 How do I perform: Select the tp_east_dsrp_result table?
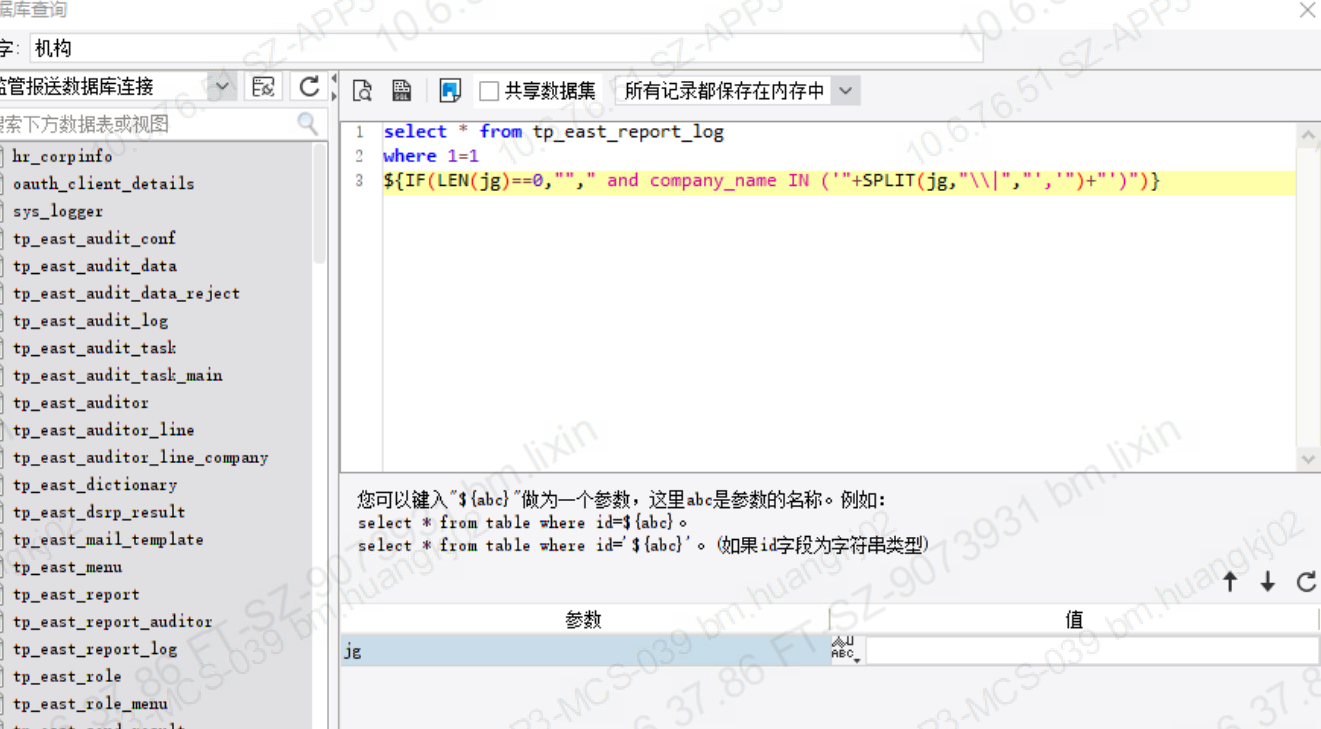tap(99, 512)
